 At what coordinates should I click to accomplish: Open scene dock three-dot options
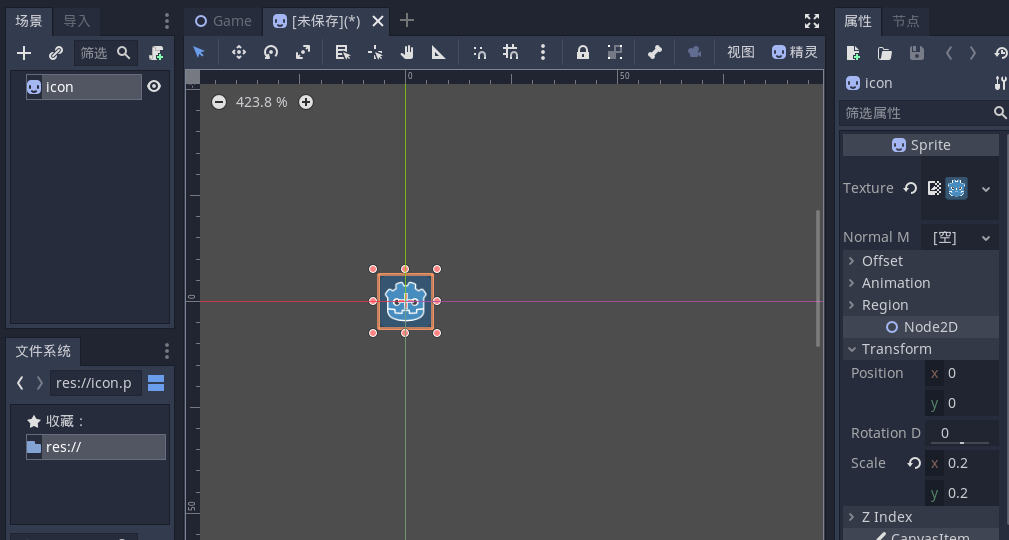coord(167,21)
